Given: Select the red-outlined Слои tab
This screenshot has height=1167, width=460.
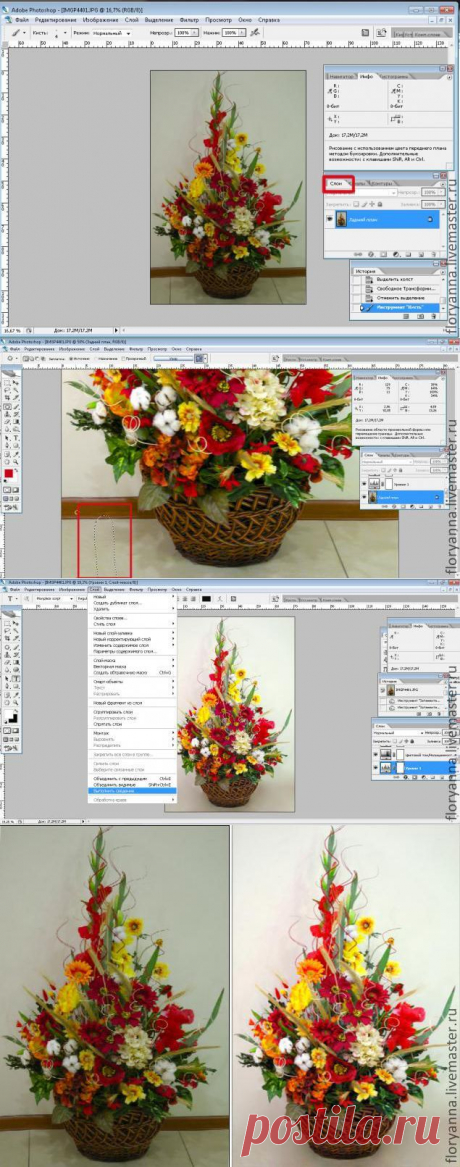Looking at the screenshot, I should 336,183.
